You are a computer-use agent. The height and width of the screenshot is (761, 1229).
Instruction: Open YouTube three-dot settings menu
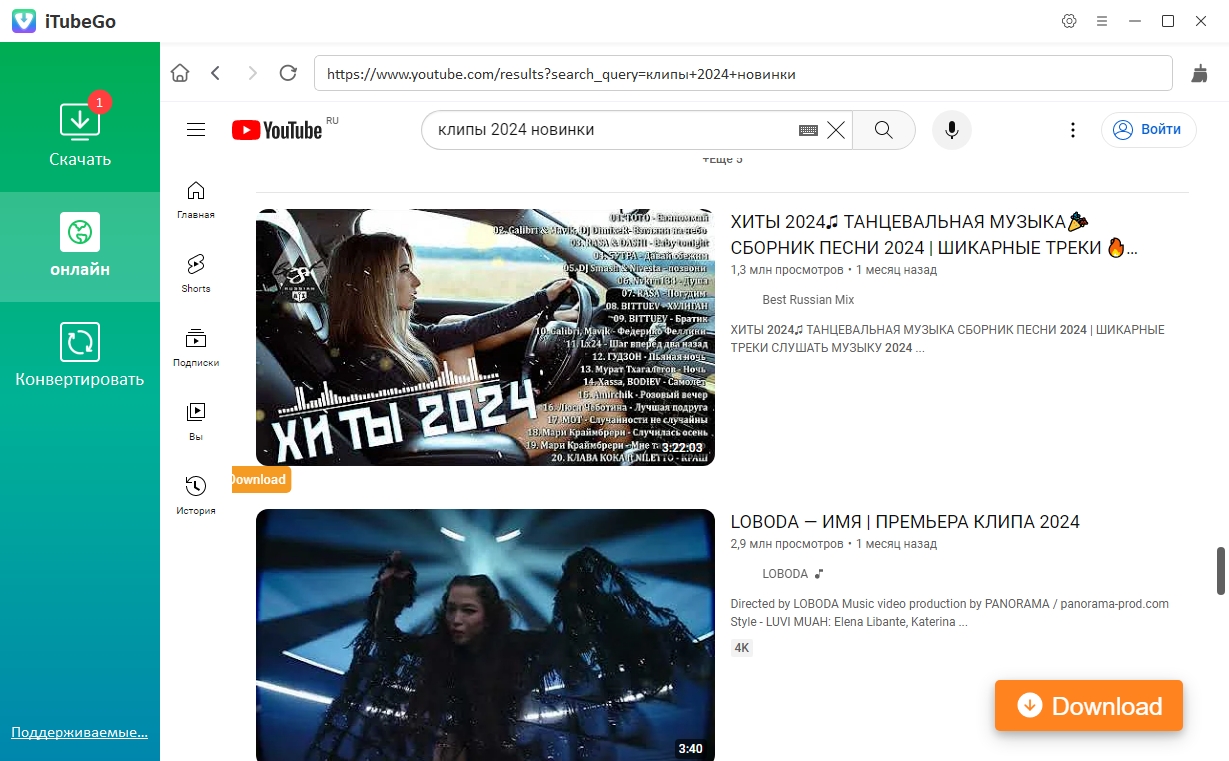coord(1072,130)
